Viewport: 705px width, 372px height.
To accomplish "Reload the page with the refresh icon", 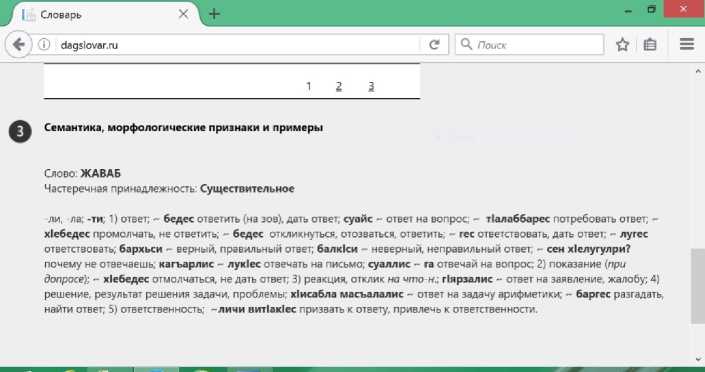I will 434,45.
